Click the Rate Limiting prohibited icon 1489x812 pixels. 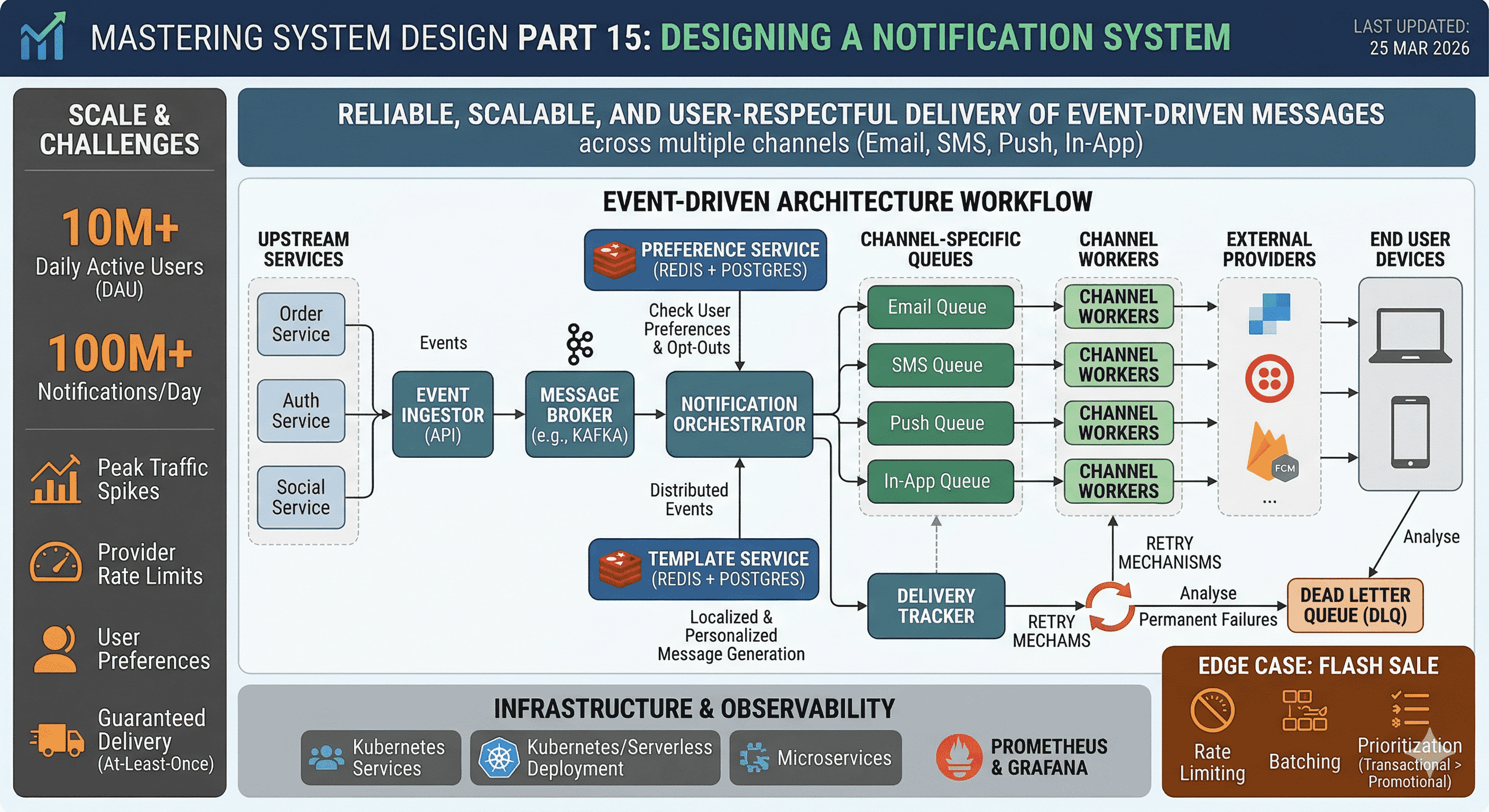click(1212, 709)
